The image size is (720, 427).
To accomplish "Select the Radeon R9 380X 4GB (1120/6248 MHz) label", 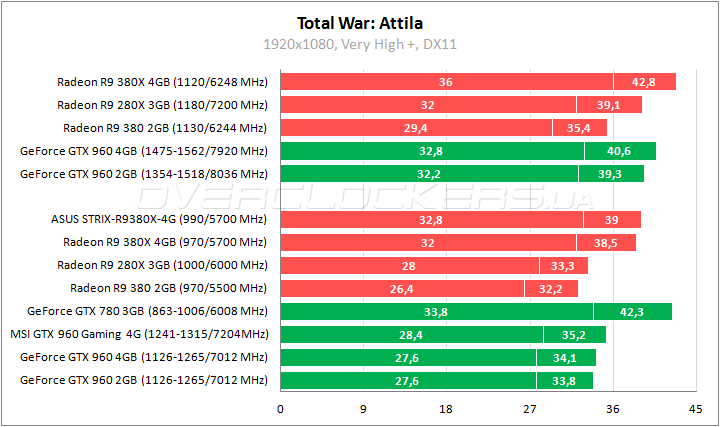I will point(162,82).
